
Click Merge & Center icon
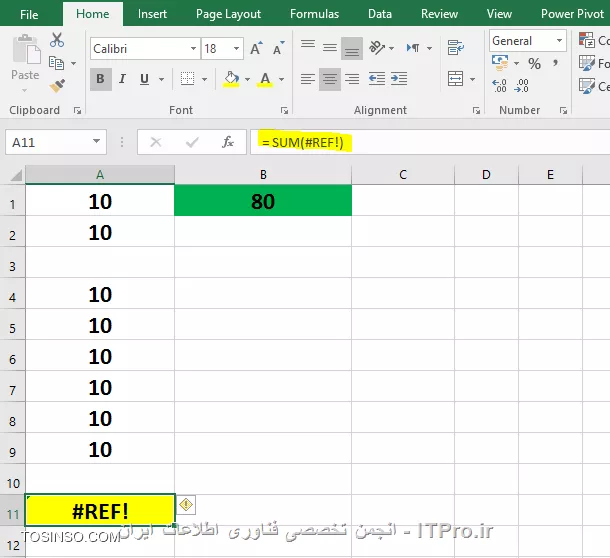455,79
